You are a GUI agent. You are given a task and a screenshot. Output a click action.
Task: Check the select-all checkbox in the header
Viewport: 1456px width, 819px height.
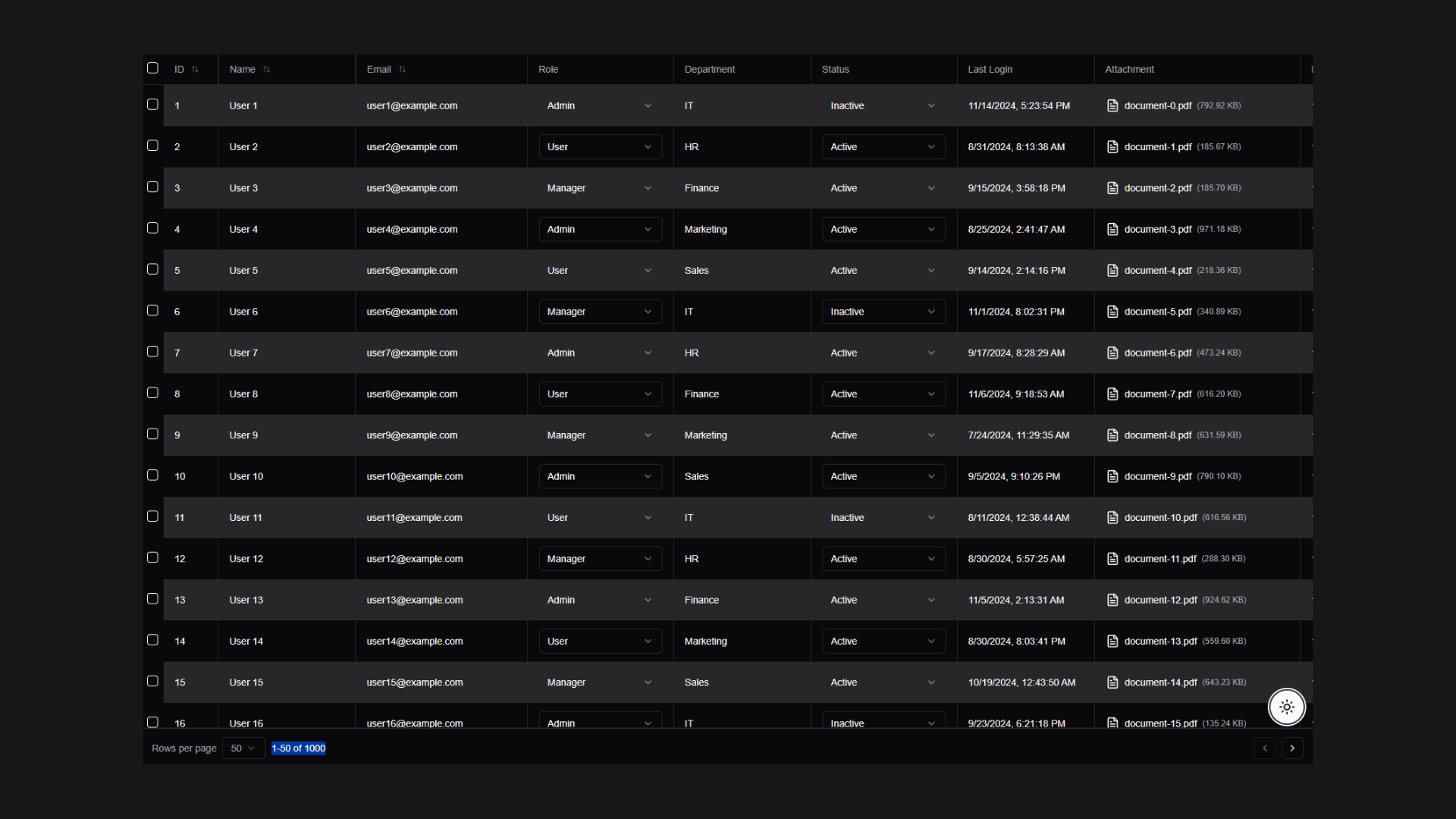point(152,68)
